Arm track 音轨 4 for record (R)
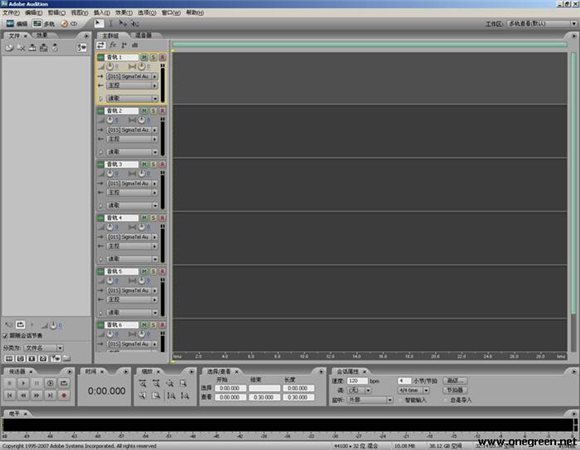Image resolution: width=580 pixels, height=450 pixels. (x=162, y=218)
